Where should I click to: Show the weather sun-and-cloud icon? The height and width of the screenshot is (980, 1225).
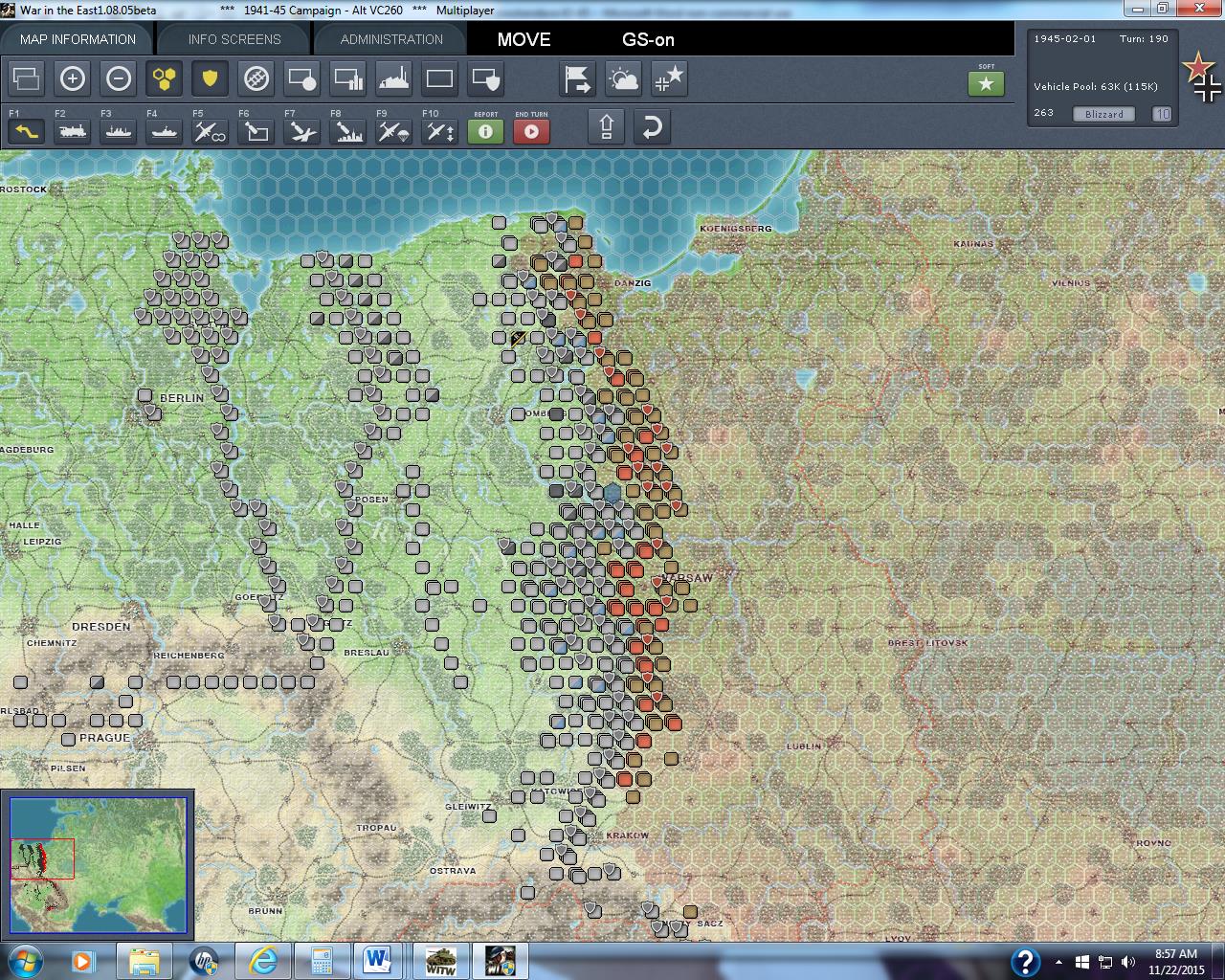623,78
